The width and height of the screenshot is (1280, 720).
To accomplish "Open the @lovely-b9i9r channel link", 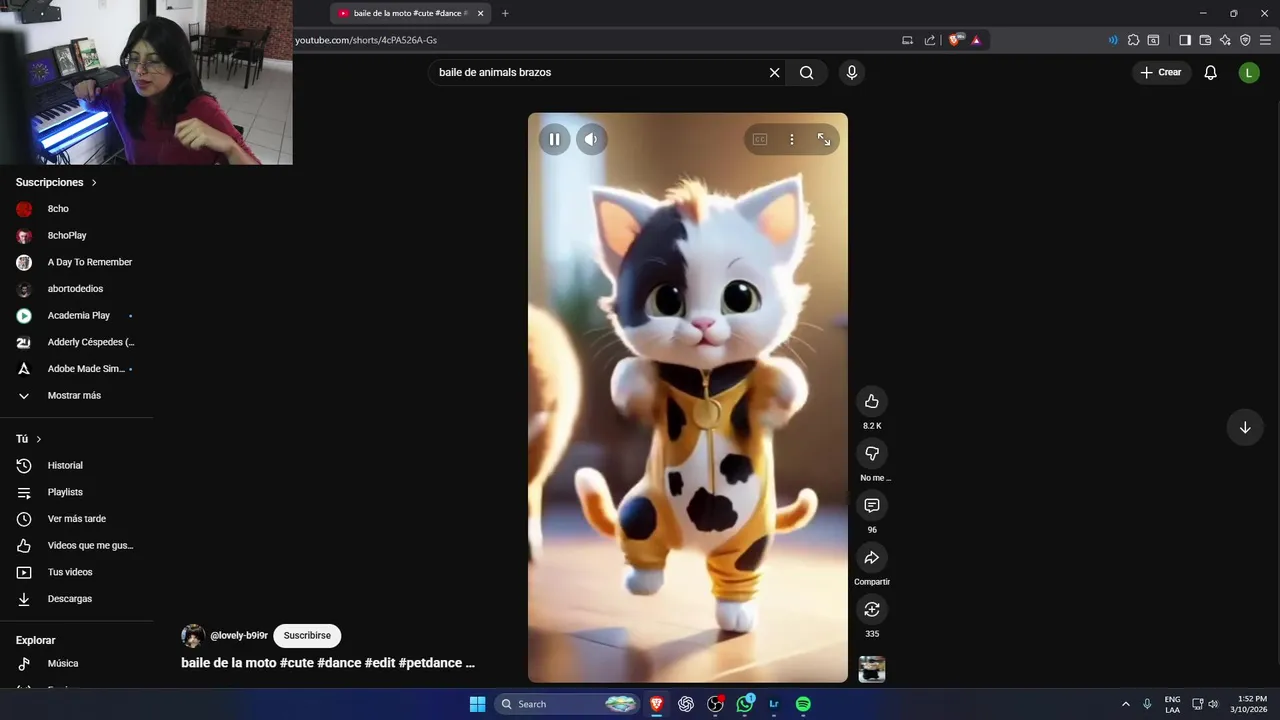I will (239, 635).
